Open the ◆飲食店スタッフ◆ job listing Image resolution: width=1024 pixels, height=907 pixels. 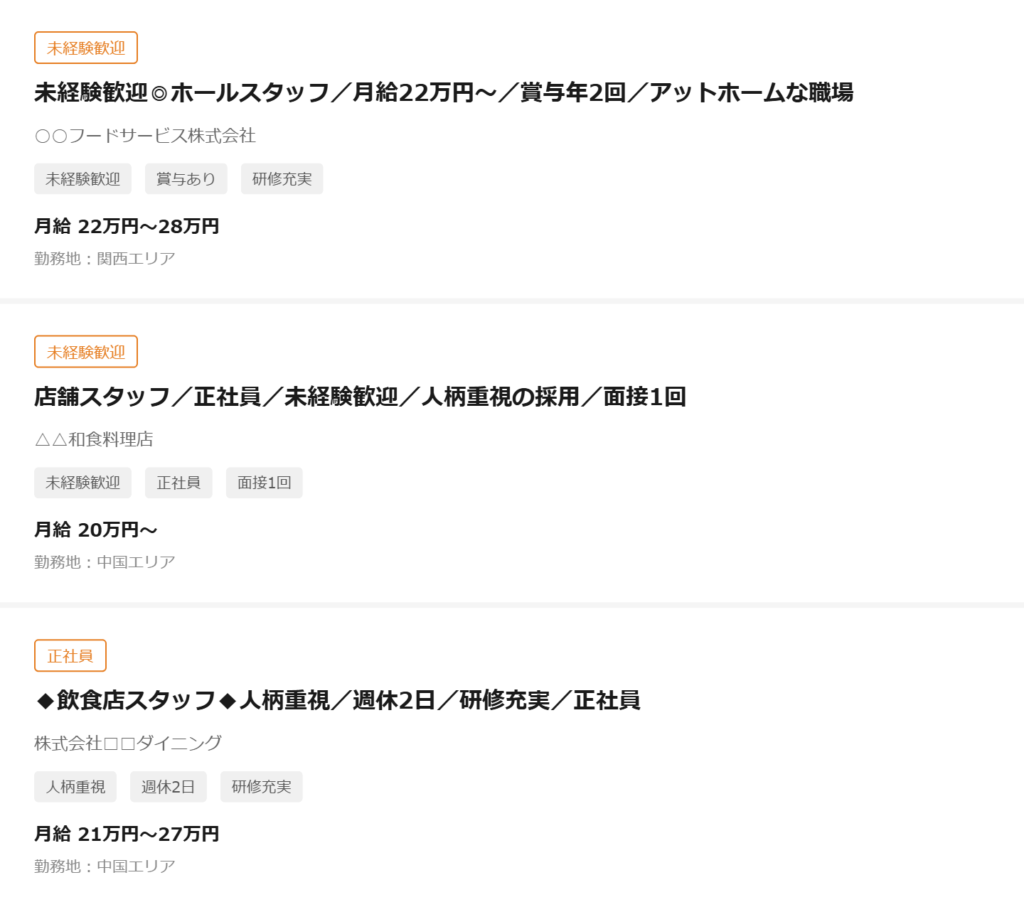point(340,701)
